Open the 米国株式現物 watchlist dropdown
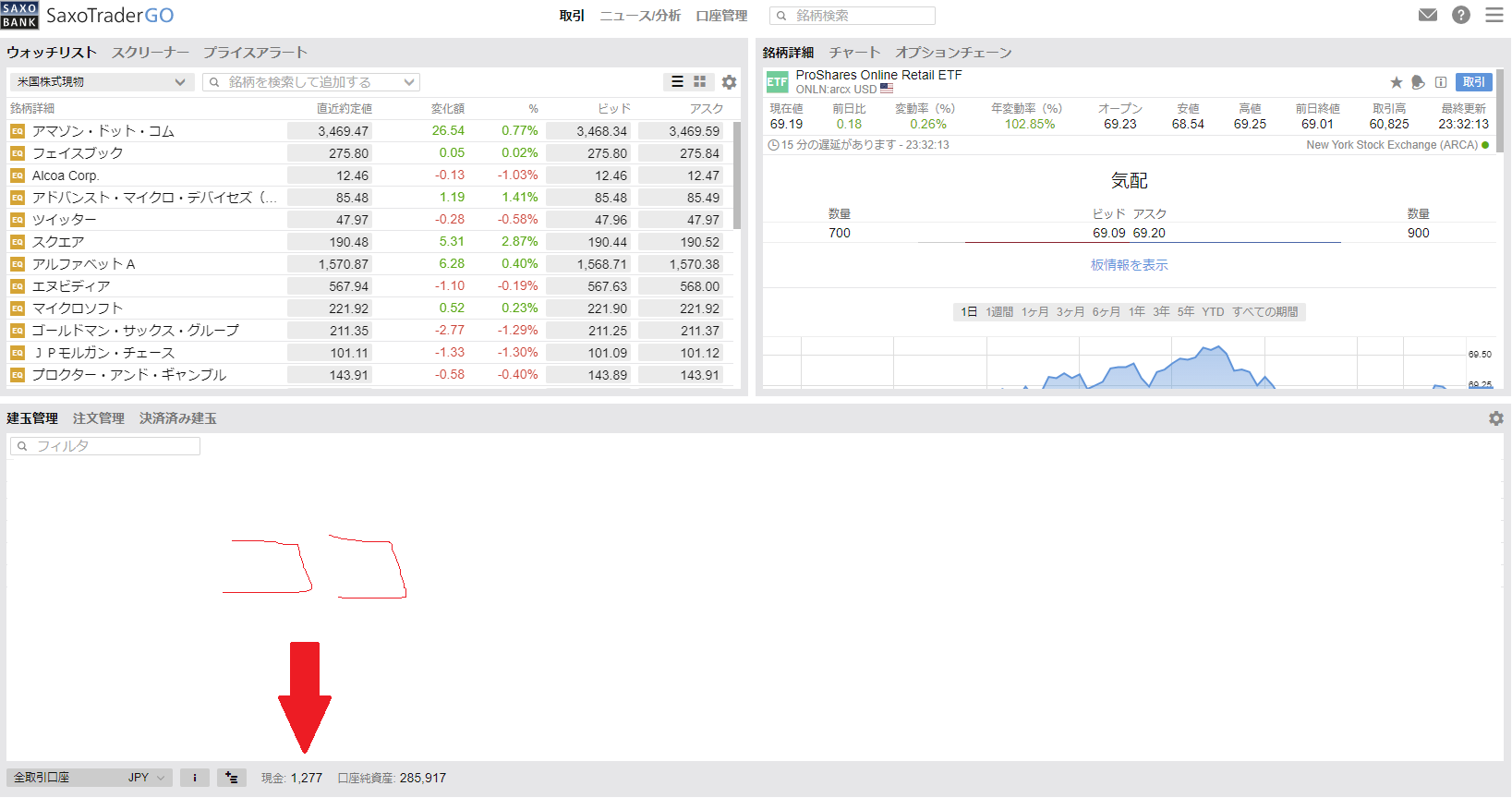This screenshot has height=798, width=1512. tap(102, 82)
